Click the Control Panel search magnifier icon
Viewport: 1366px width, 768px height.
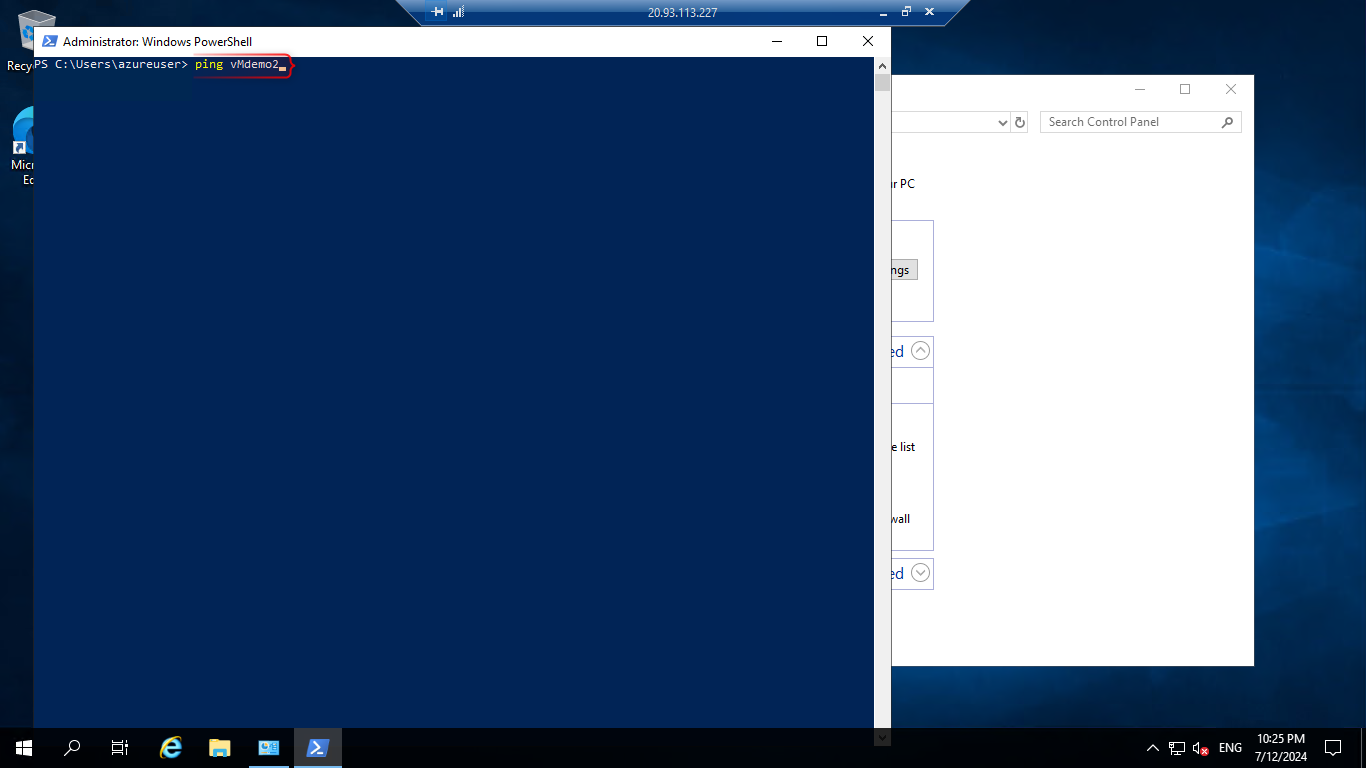pos(1228,122)
